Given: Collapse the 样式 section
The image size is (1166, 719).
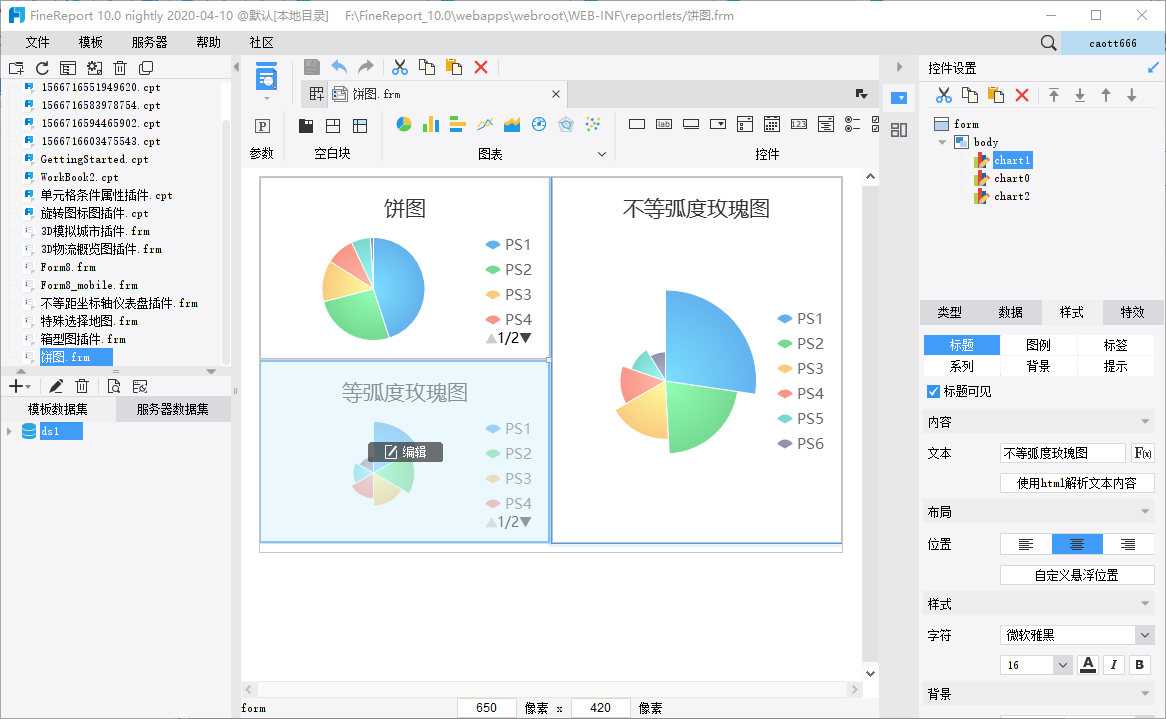Looking at the screenshot, I should [x=1145, y=604].
